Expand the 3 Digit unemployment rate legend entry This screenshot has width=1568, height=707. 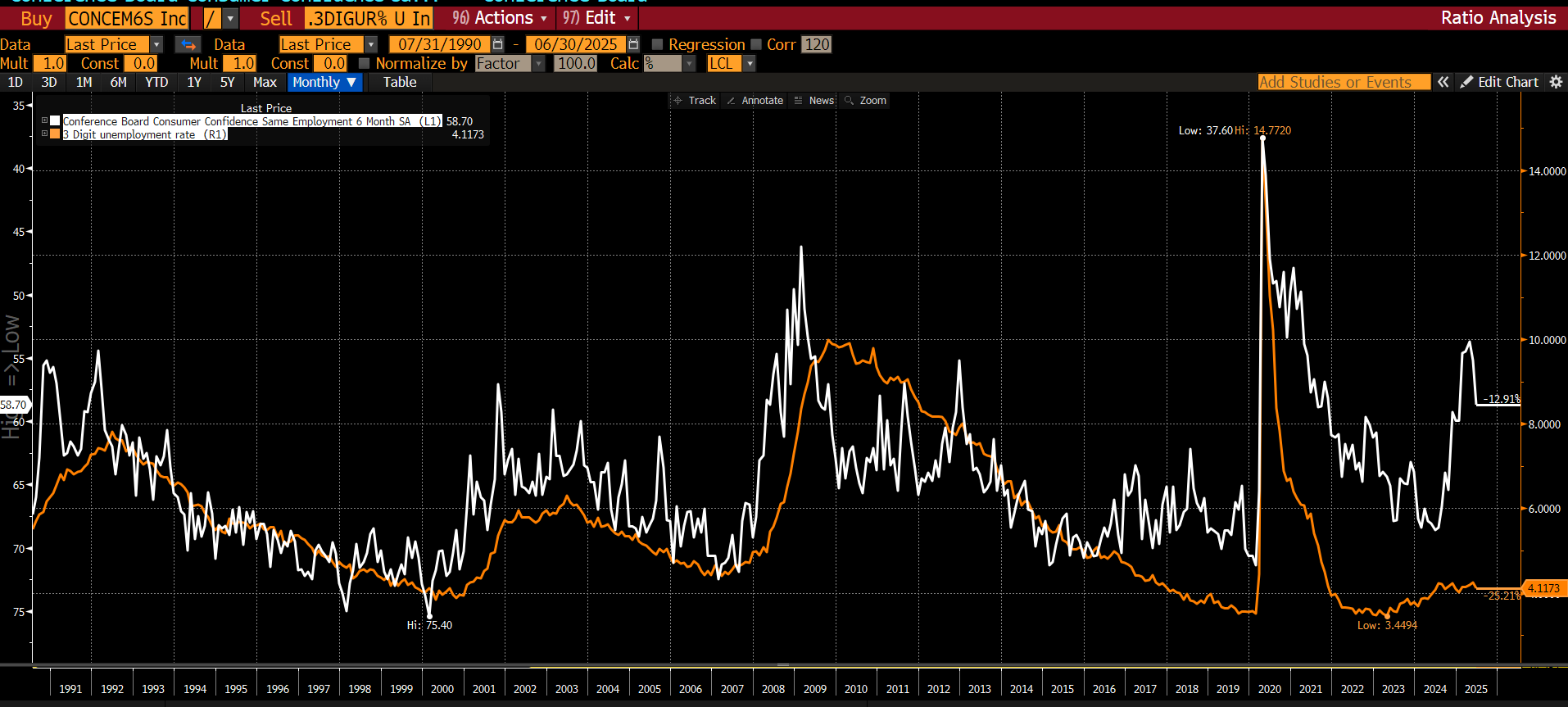coord(44,134)
